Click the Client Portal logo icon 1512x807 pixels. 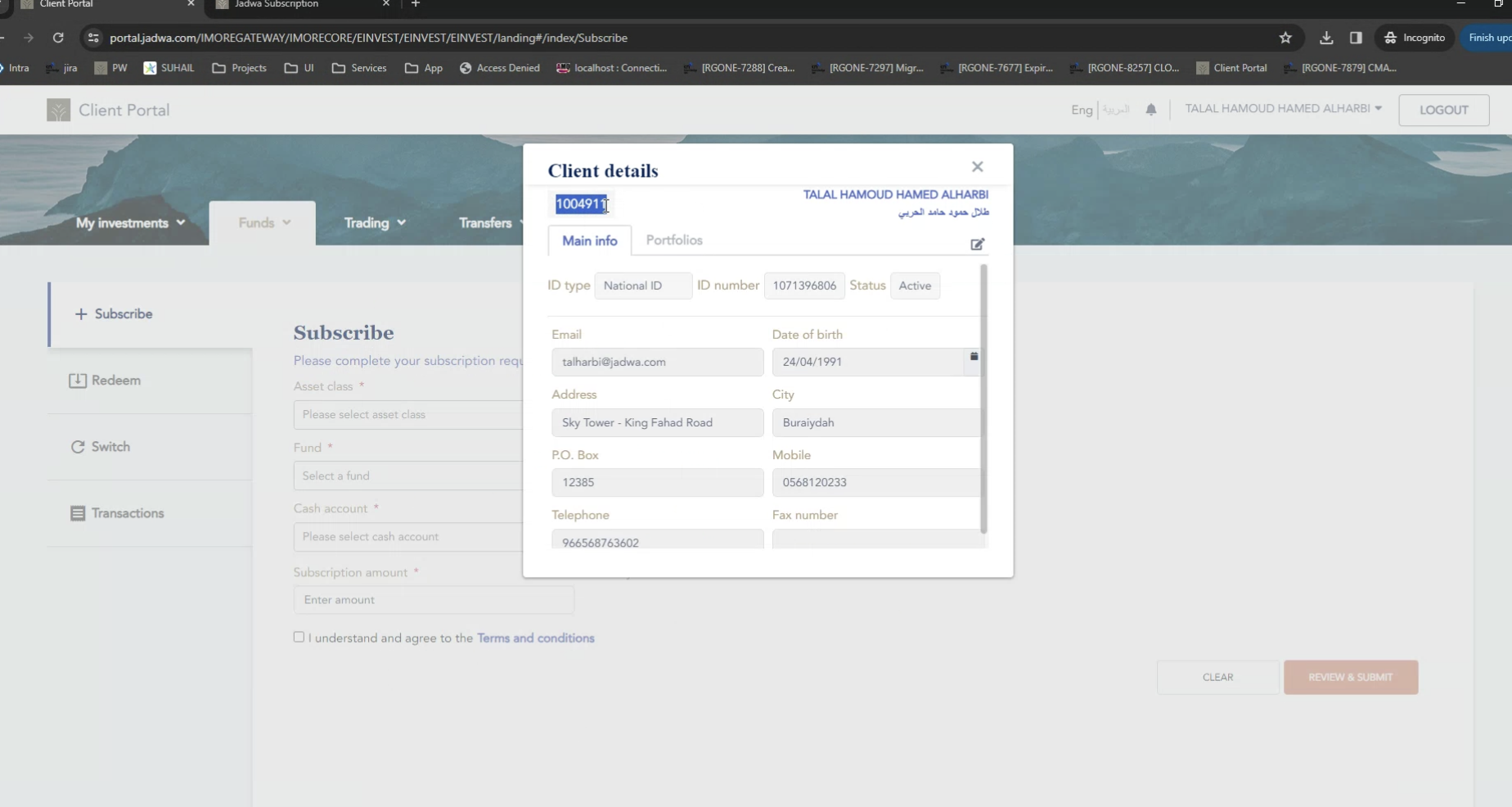(x=58, y=110)
